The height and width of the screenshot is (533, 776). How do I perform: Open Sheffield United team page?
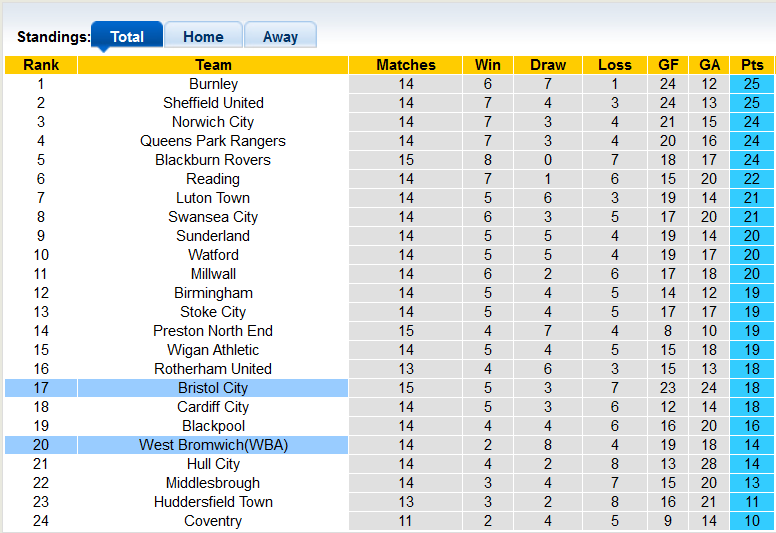click(213, 103)
